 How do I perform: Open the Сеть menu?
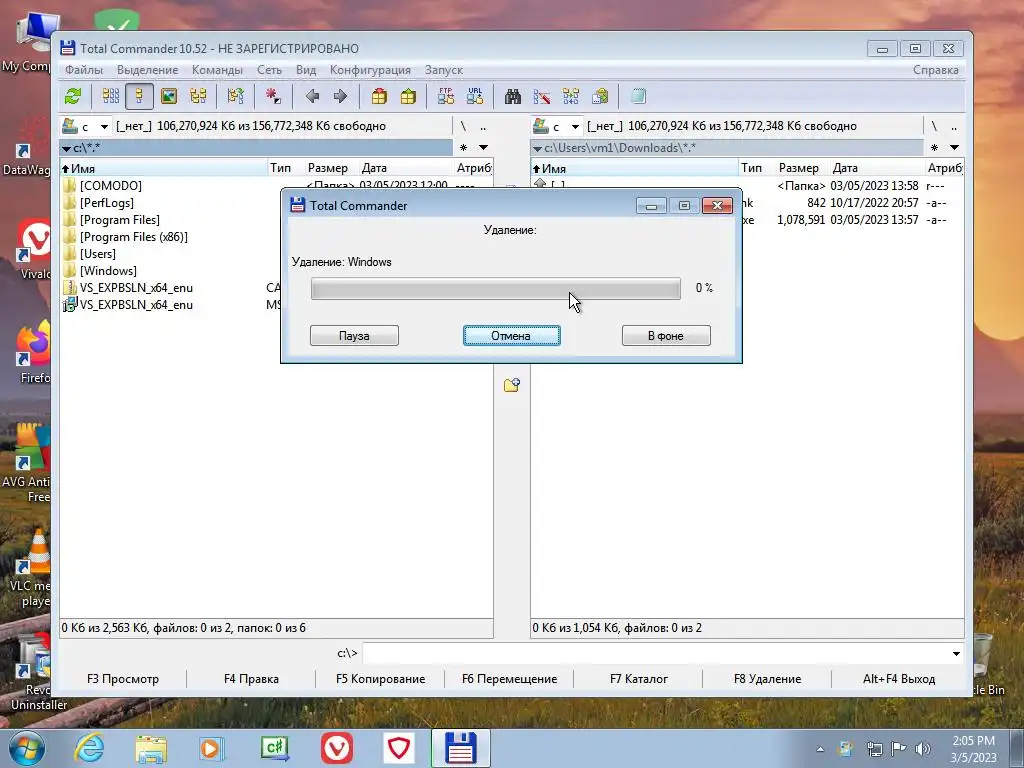tap(269, 70)
